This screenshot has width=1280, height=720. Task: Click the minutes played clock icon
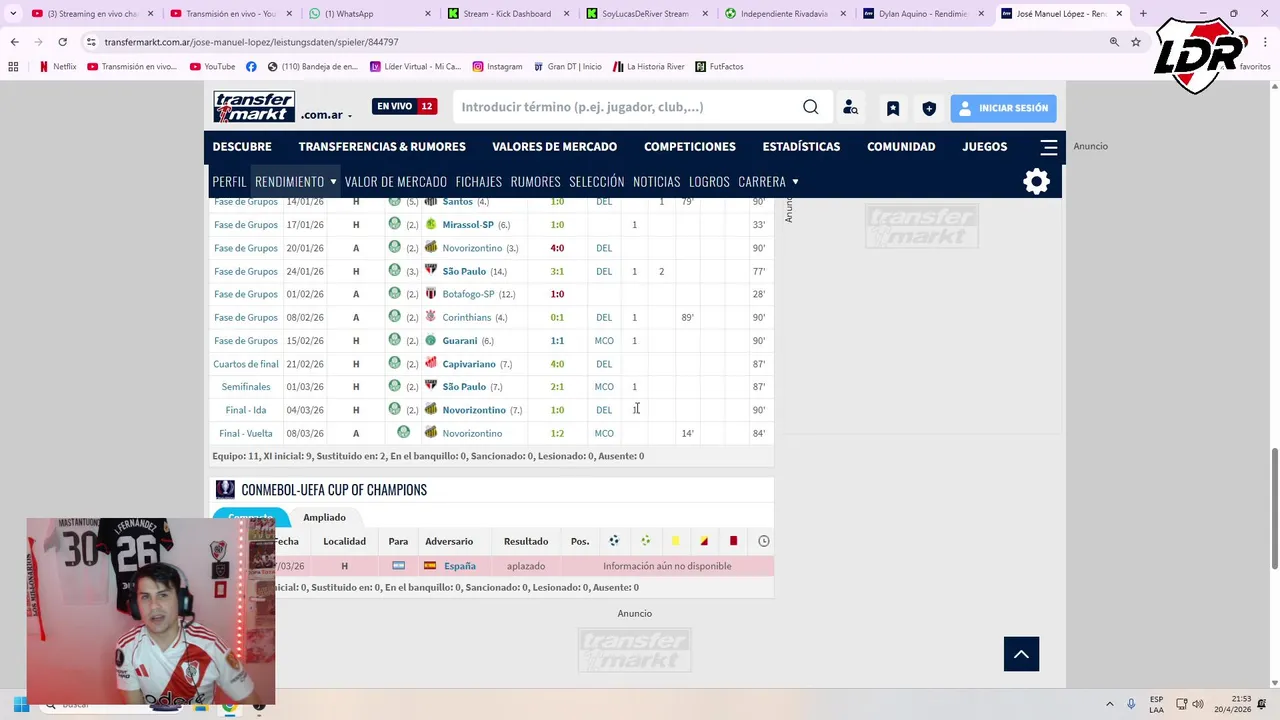click(763, 541)
